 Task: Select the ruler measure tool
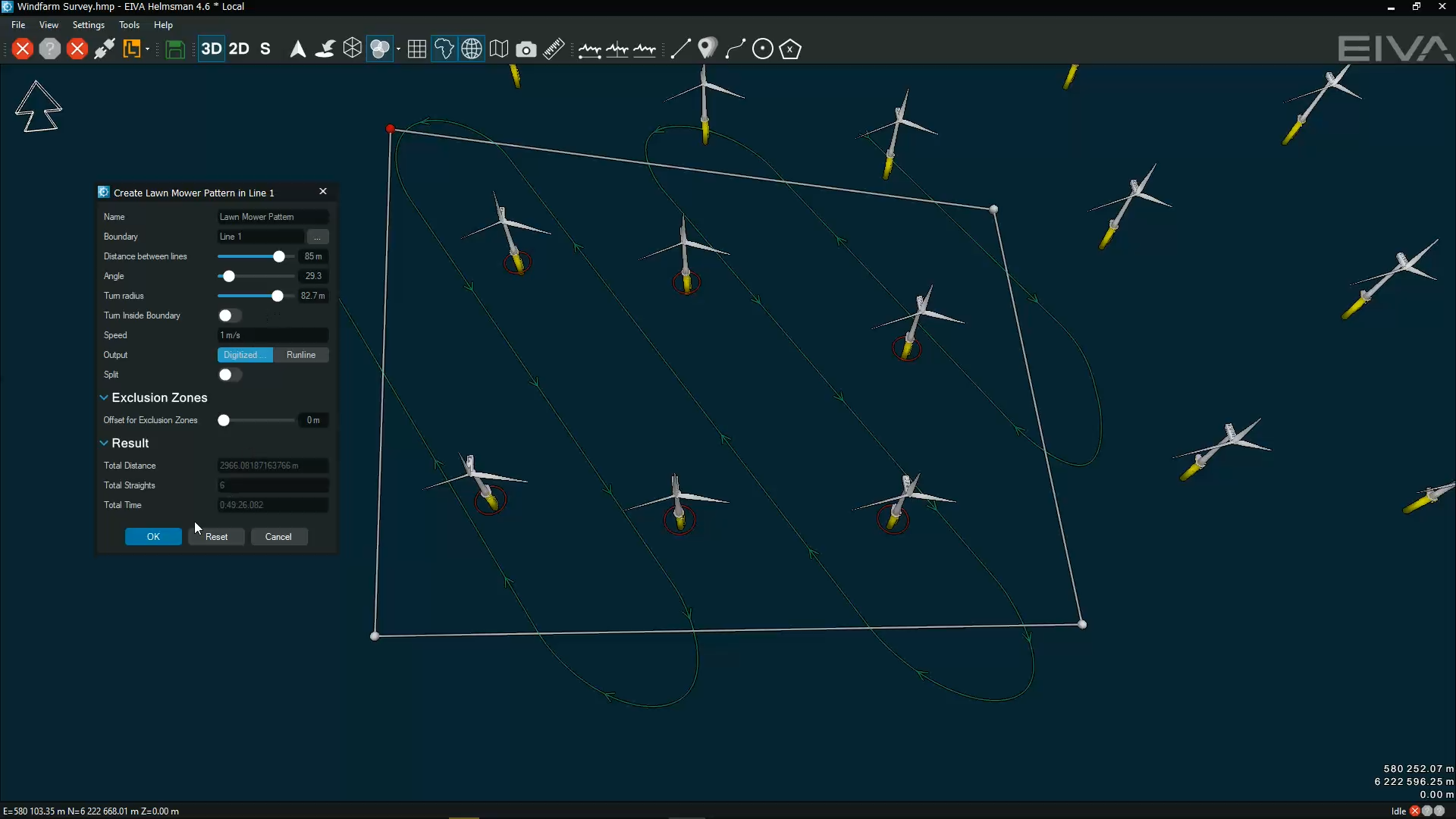[554, 49]
